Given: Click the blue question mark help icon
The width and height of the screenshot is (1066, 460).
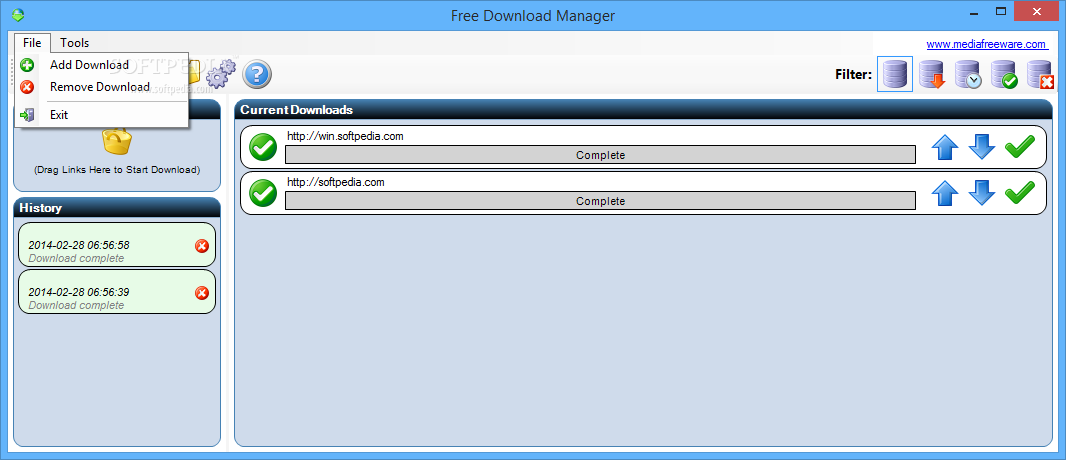Looking at the screenshot, I should coord(257,74).
